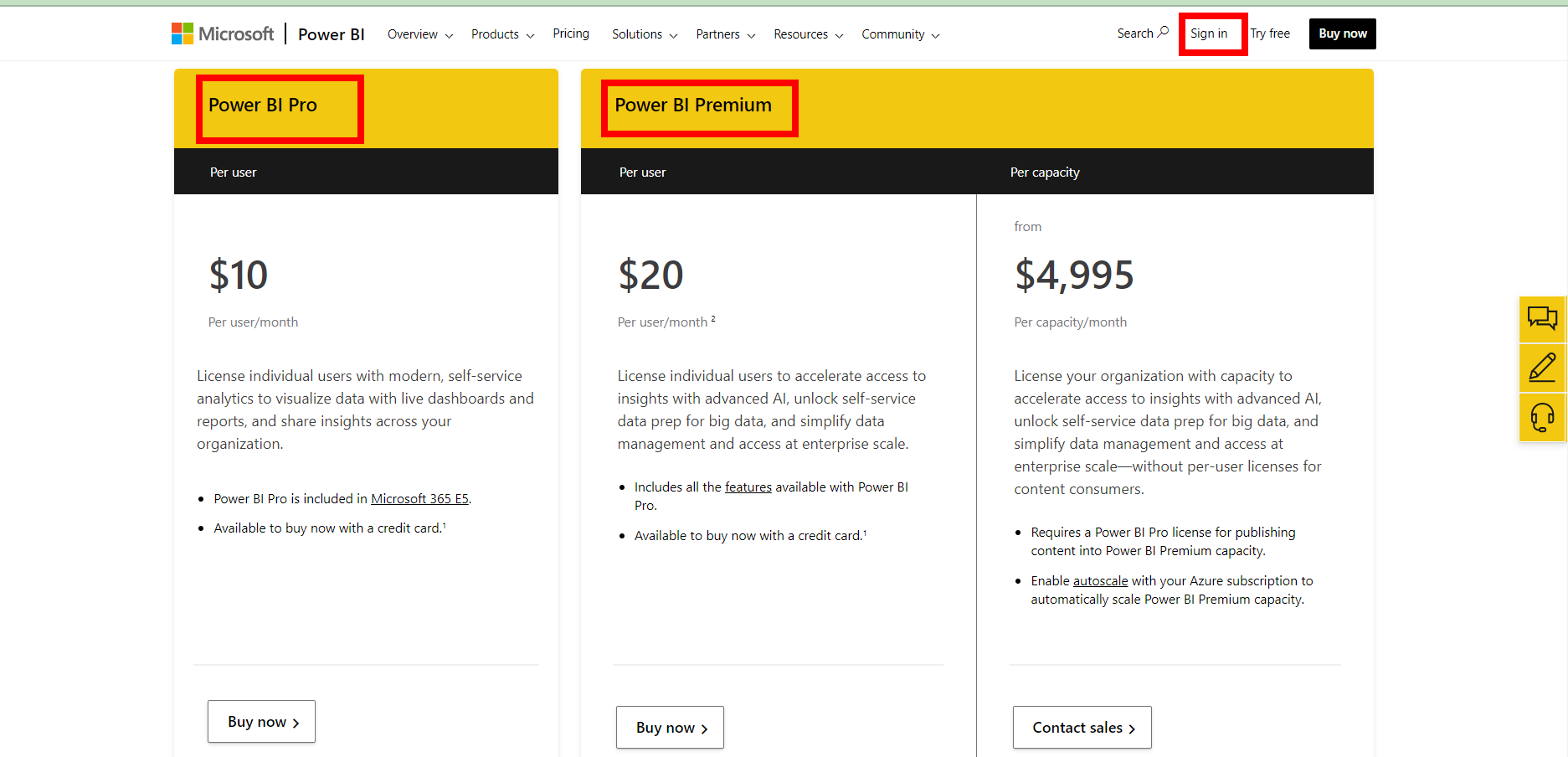This screenshot has width=1568, height=757.
Task: Open the Pricing menu item
Action: click(x=571, y=33)
